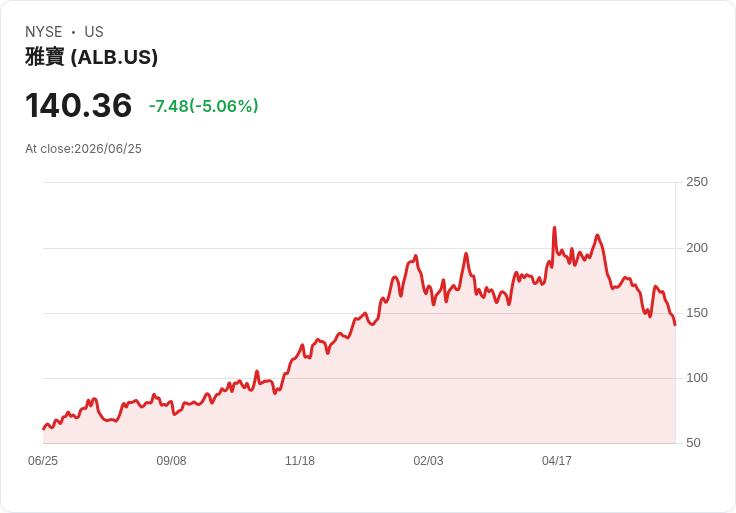This screenshot has height=513, width=736.
Task: Click the starting point of the price line
Action: [x=43, y=429]
